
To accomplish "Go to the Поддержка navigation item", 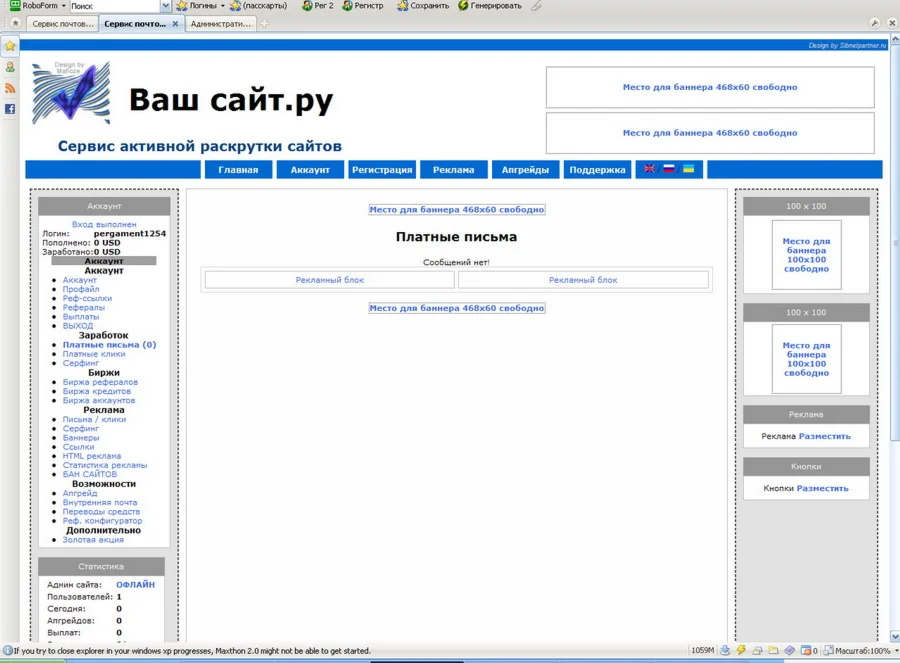I will (x=597, y=170).
